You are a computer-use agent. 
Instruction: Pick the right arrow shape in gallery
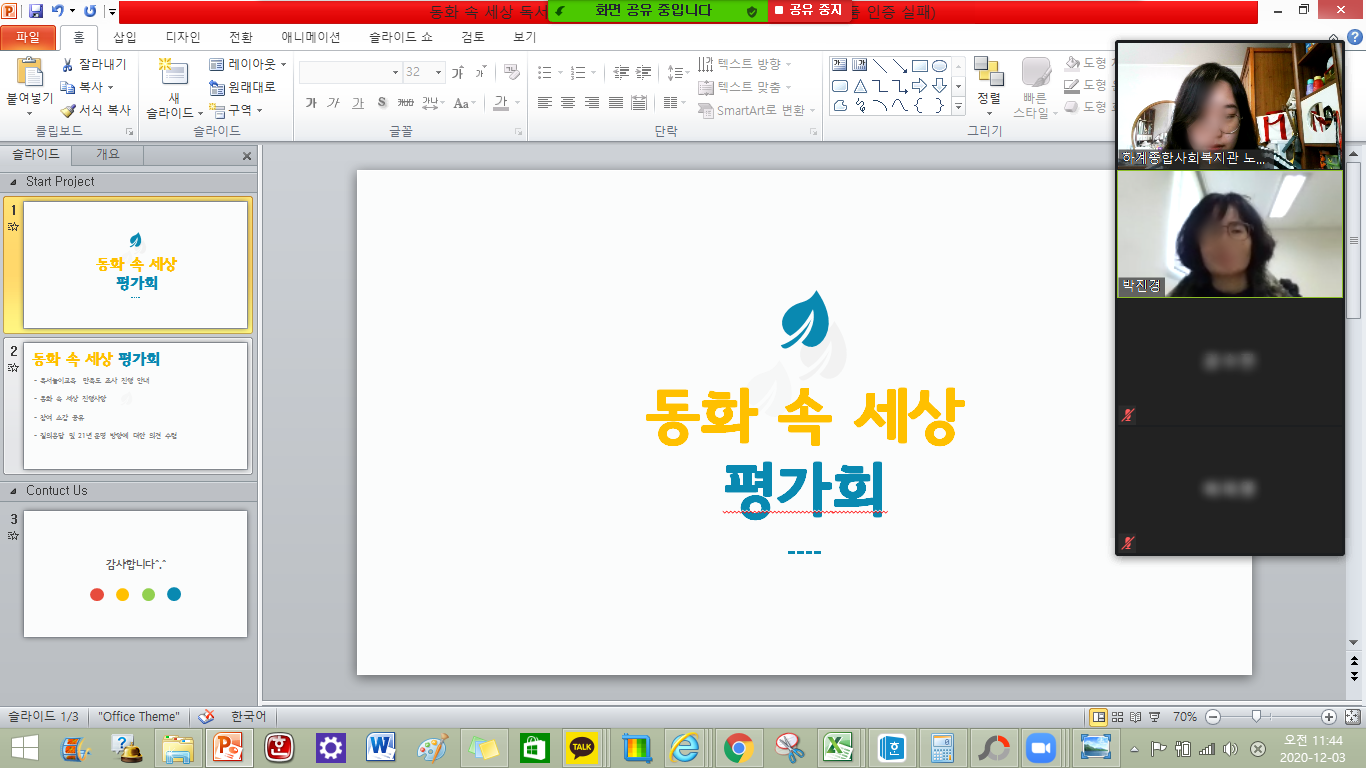click(919, 86)
